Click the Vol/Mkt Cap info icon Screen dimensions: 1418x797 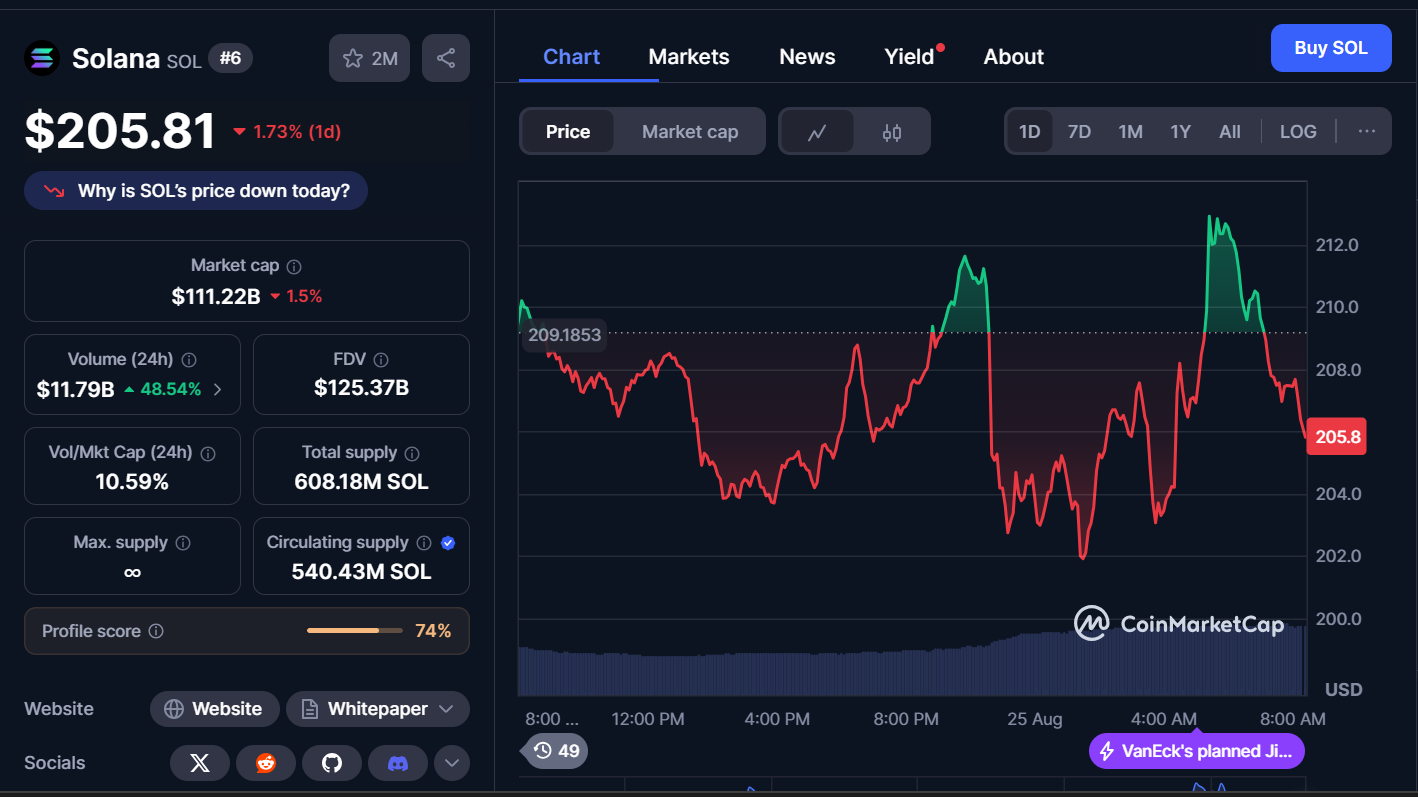click(208, 453)
